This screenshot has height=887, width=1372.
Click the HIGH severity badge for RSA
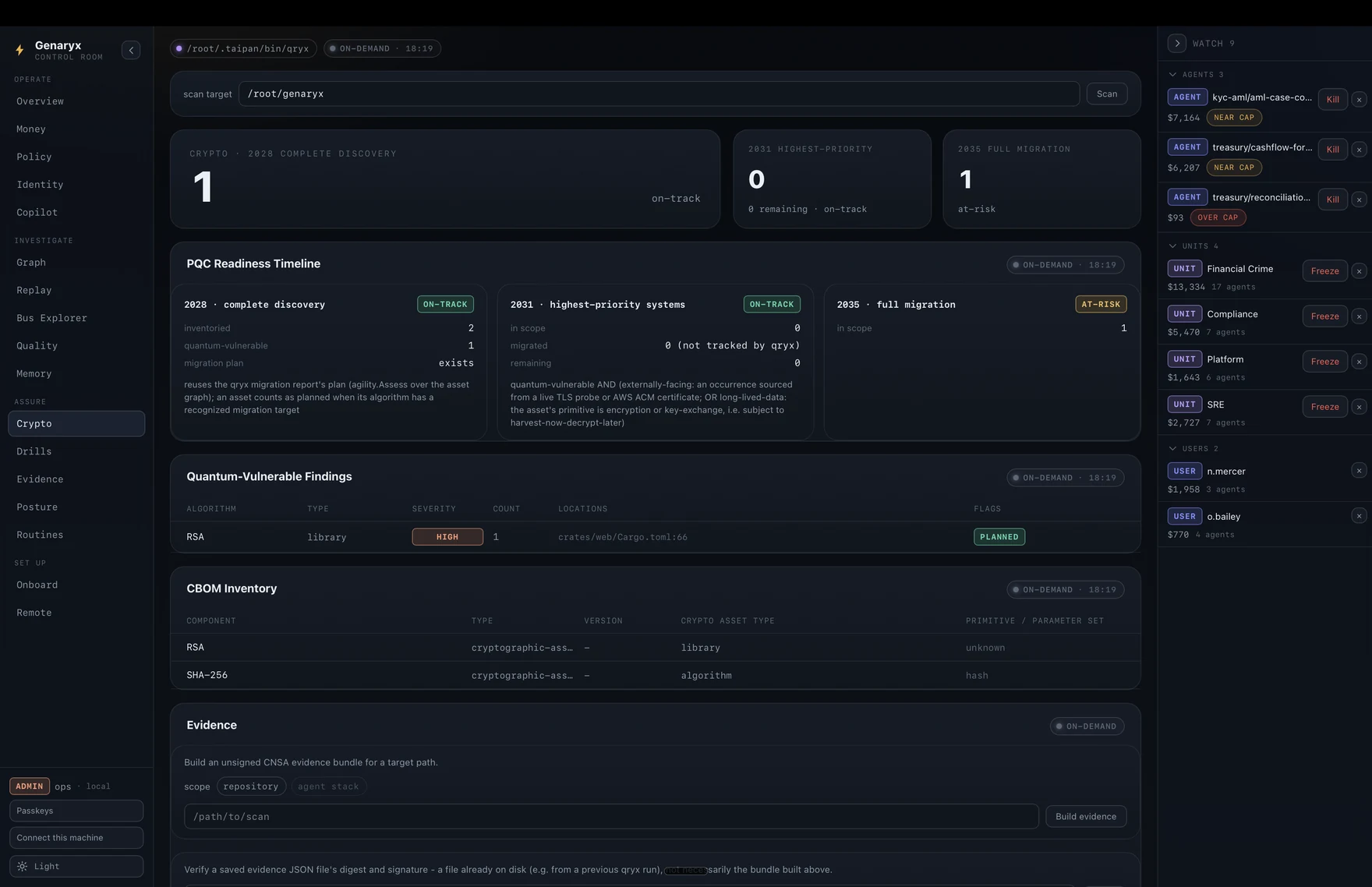(x=447, y=537)
